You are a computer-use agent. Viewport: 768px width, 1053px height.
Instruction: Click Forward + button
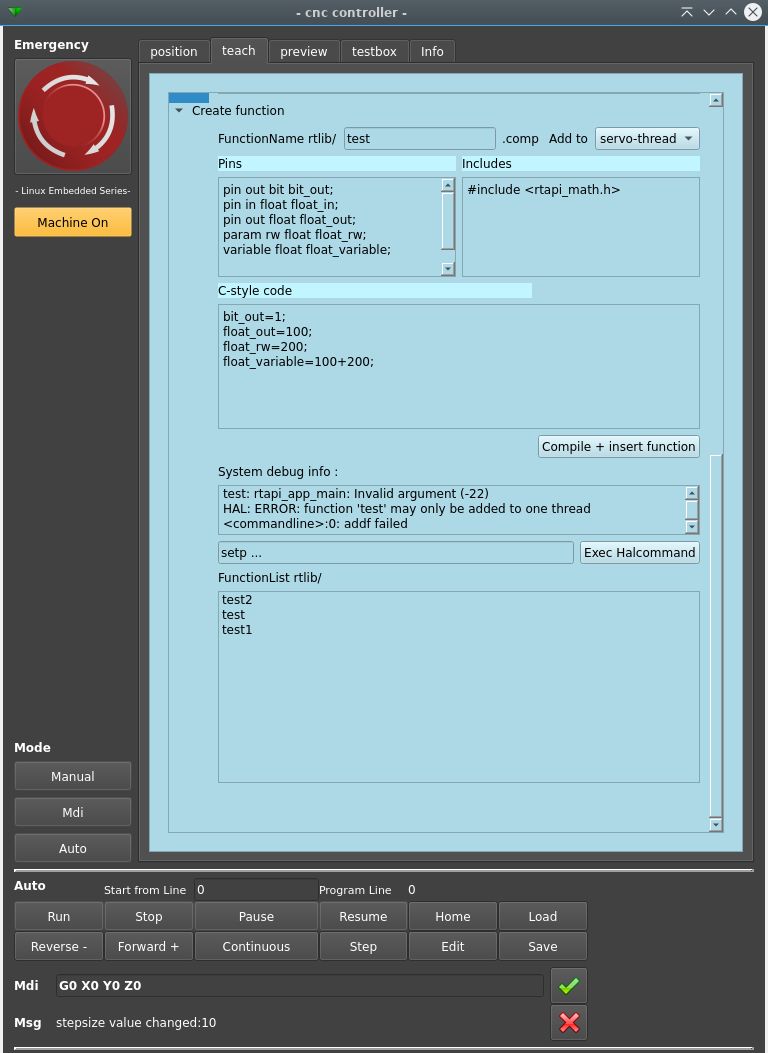pyautogui.click(x=148, y=946)
